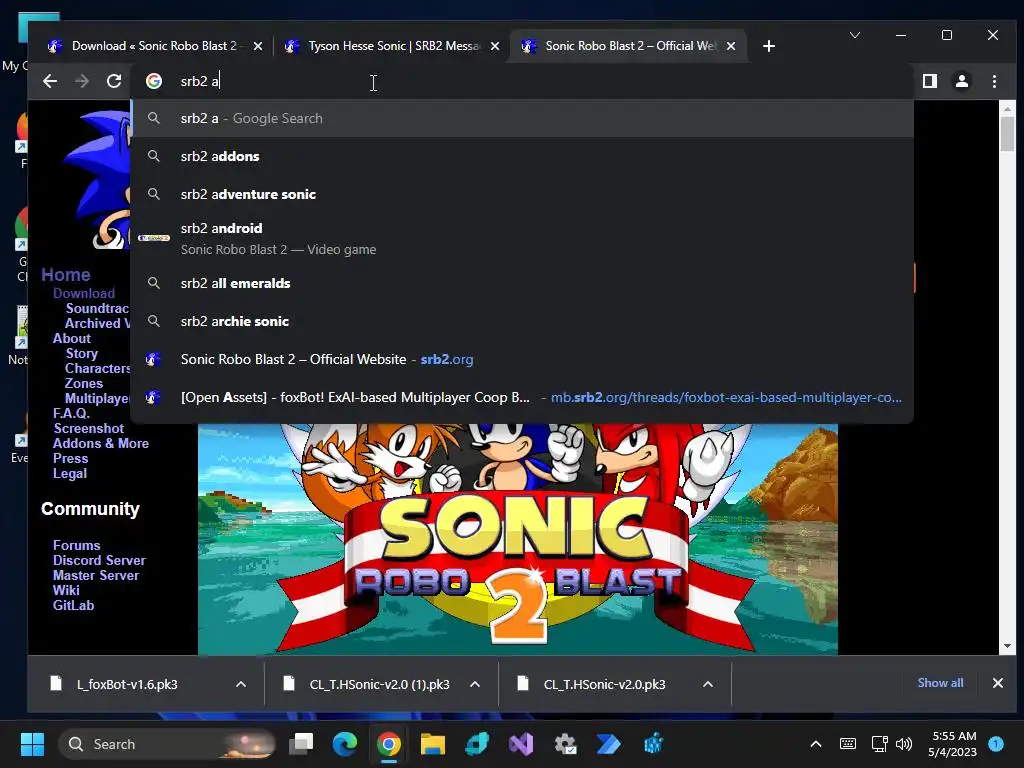The height and width of the screenshot is (768, 1024).
Task: Close the downloads bar
Action: point(998,682)
